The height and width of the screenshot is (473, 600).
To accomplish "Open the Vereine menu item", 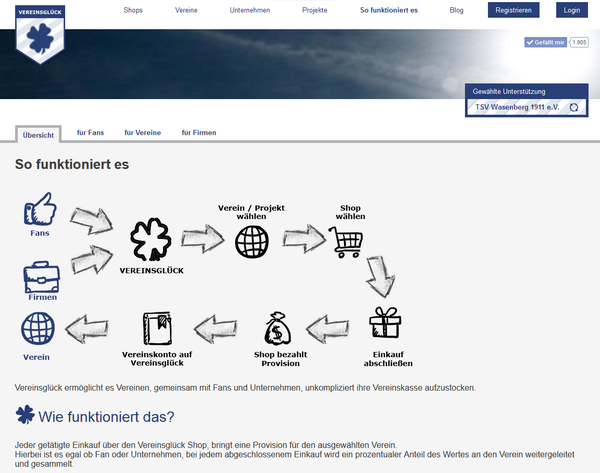I will click(186, 10).
